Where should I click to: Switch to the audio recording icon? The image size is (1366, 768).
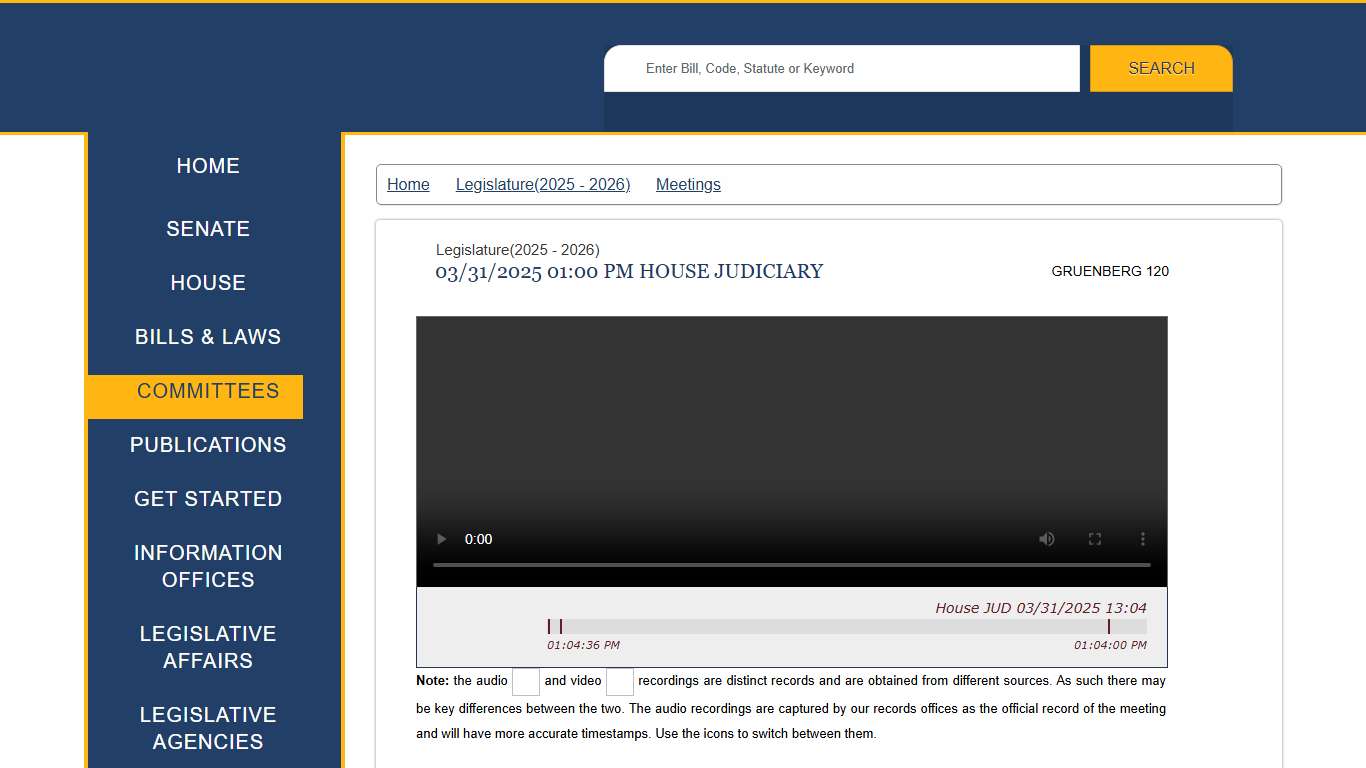pos(525,681)
